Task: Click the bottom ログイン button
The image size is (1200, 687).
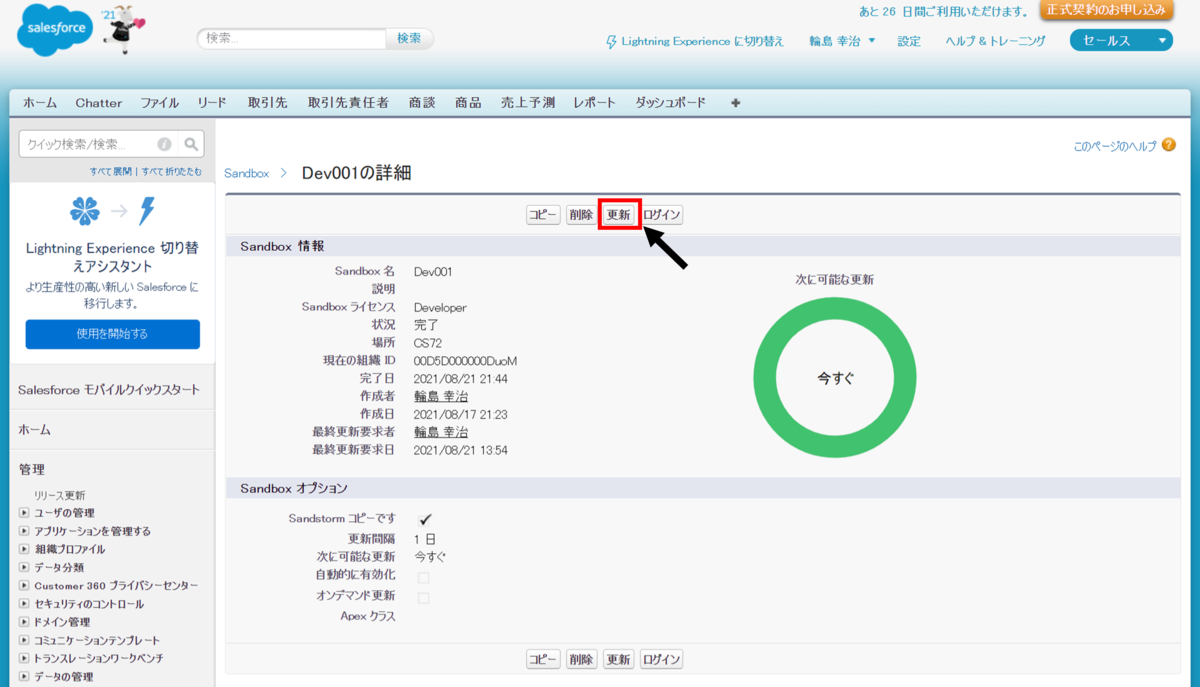Action: tap(661, 660)
